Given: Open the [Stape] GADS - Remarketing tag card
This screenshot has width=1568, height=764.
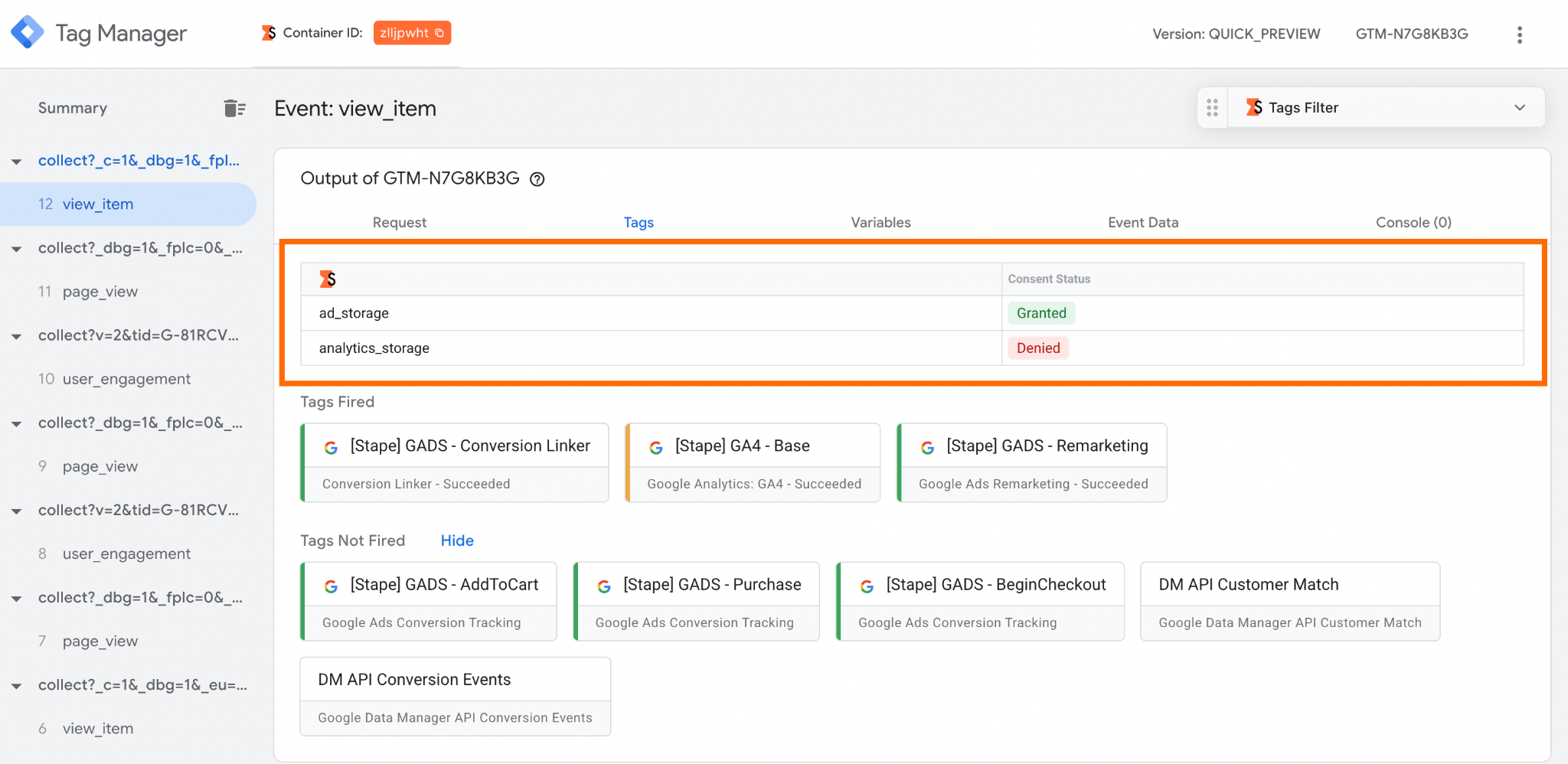Looking at the screenshot, I should [1032, 463].
